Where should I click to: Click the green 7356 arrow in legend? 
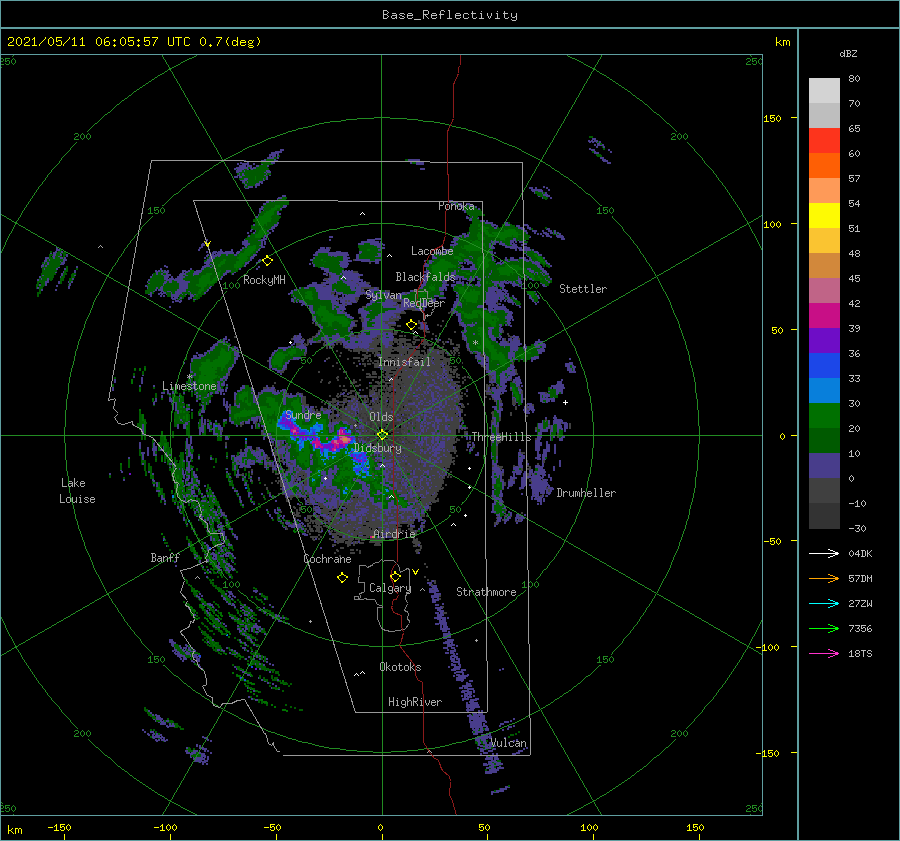[824, 629]
